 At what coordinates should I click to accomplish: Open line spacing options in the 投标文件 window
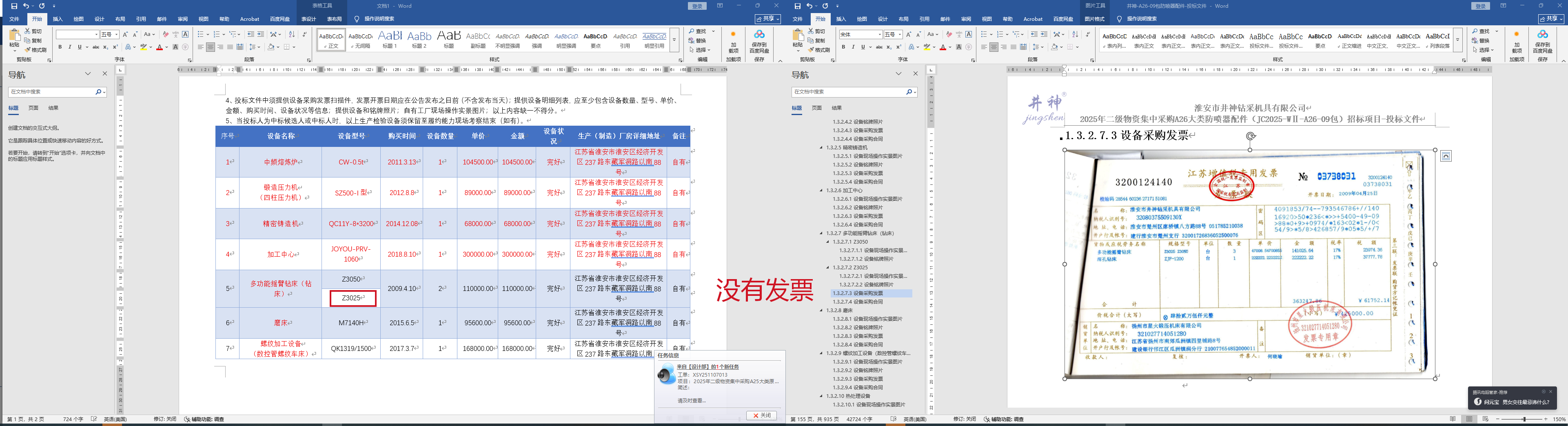tap(1036, 47)
